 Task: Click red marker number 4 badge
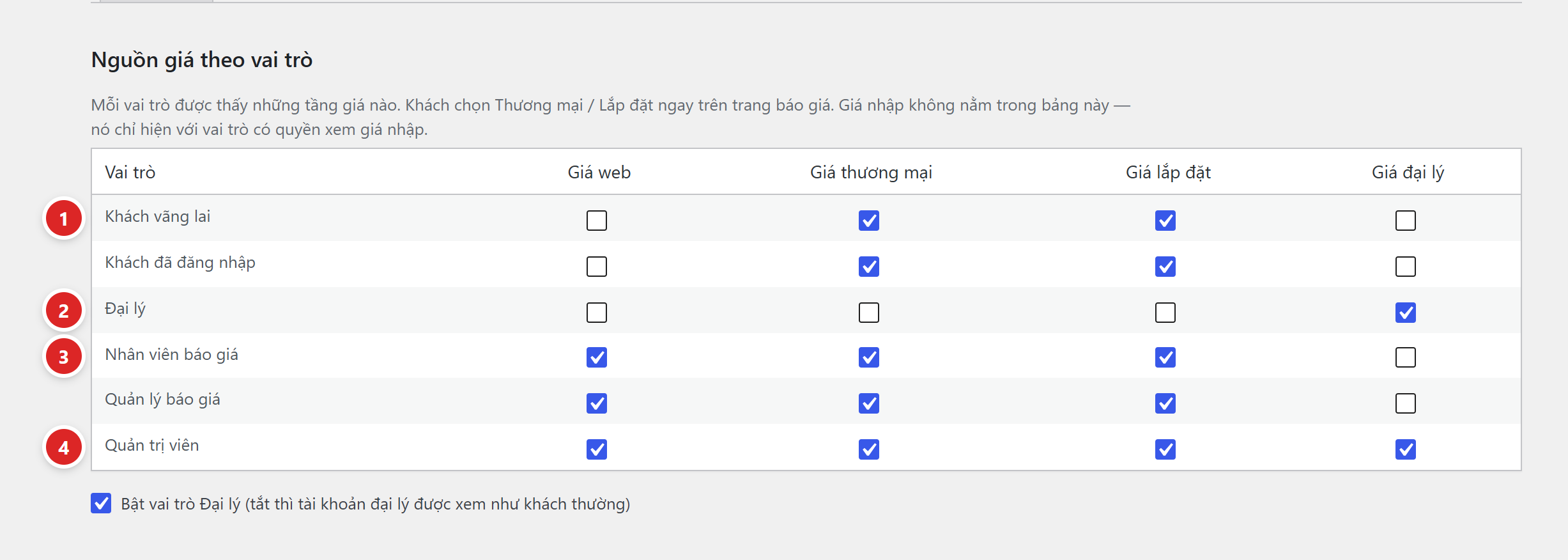(64, 447)
